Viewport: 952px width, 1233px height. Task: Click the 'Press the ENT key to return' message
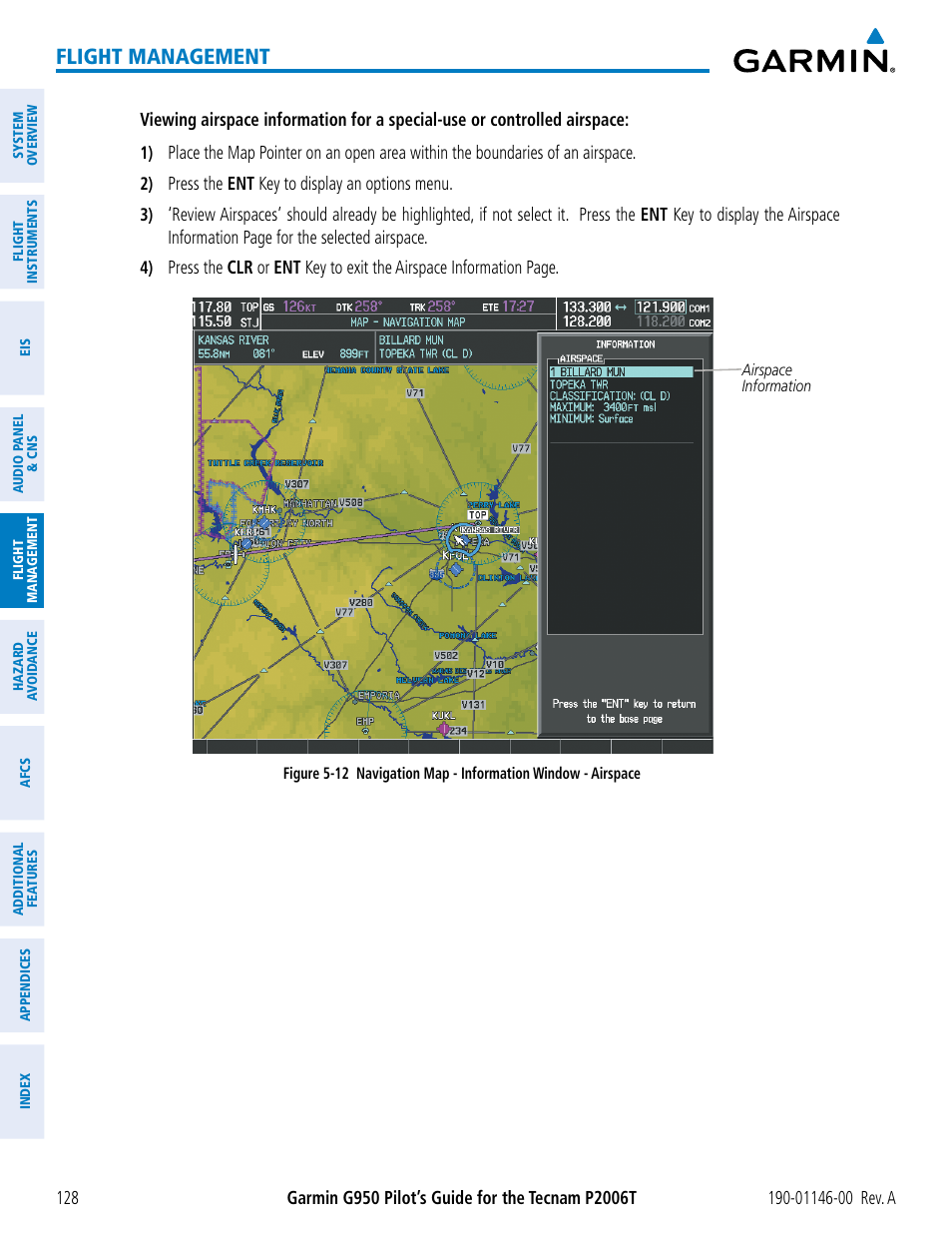[625, 711]
